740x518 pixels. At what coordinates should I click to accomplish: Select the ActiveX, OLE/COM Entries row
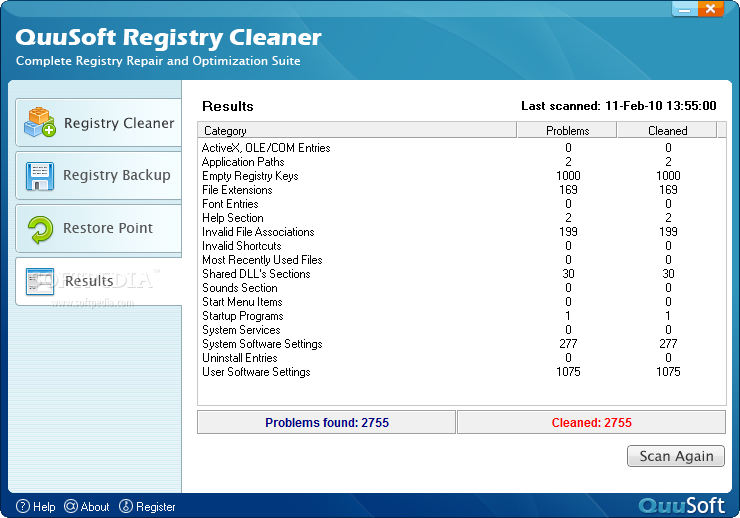click(462, 148)
